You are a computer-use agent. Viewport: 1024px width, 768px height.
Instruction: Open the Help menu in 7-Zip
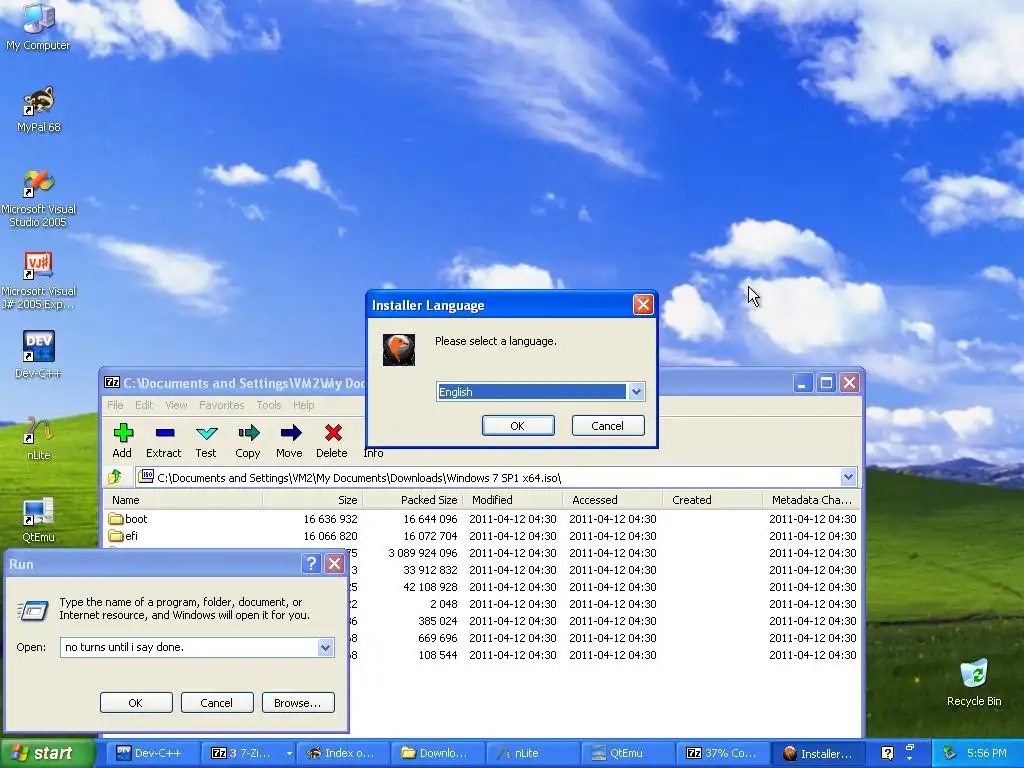click(304, 405)
